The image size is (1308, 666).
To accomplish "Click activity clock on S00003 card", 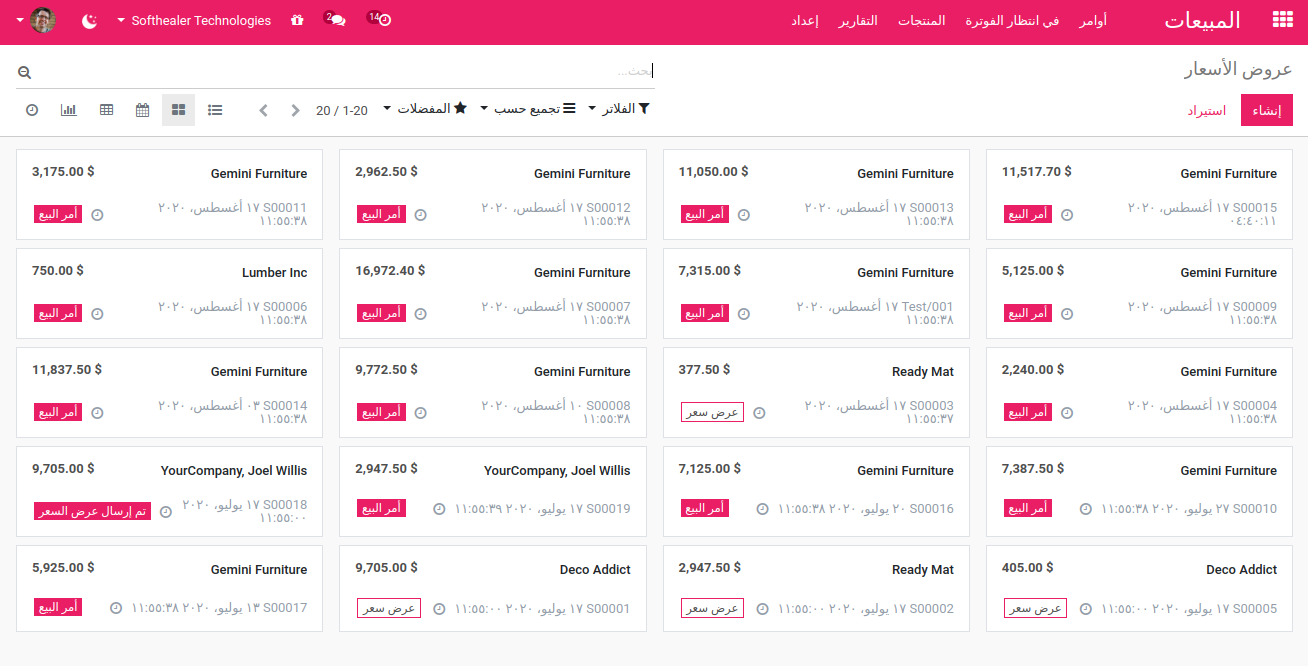I will [x=759, y=413].
